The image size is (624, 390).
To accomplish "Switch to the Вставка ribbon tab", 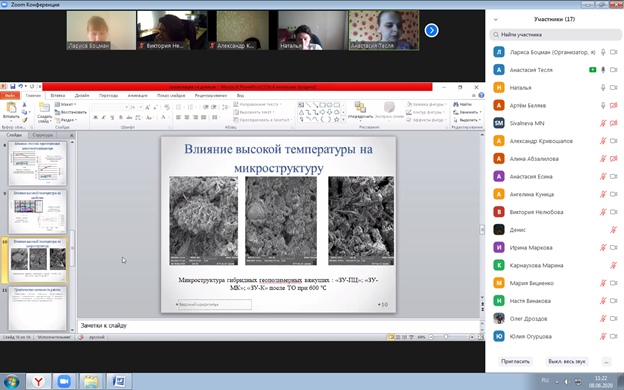I will click(x=58, y=96).
